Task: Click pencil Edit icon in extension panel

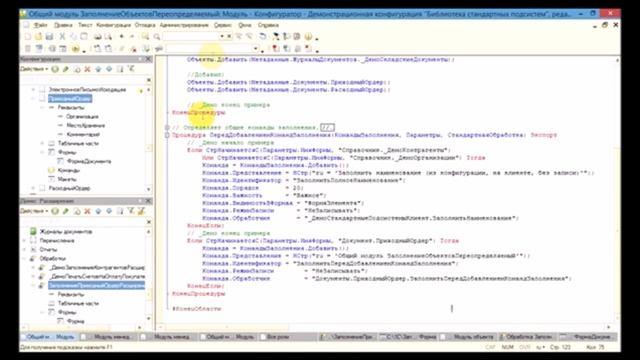Action: click(66, 211)
